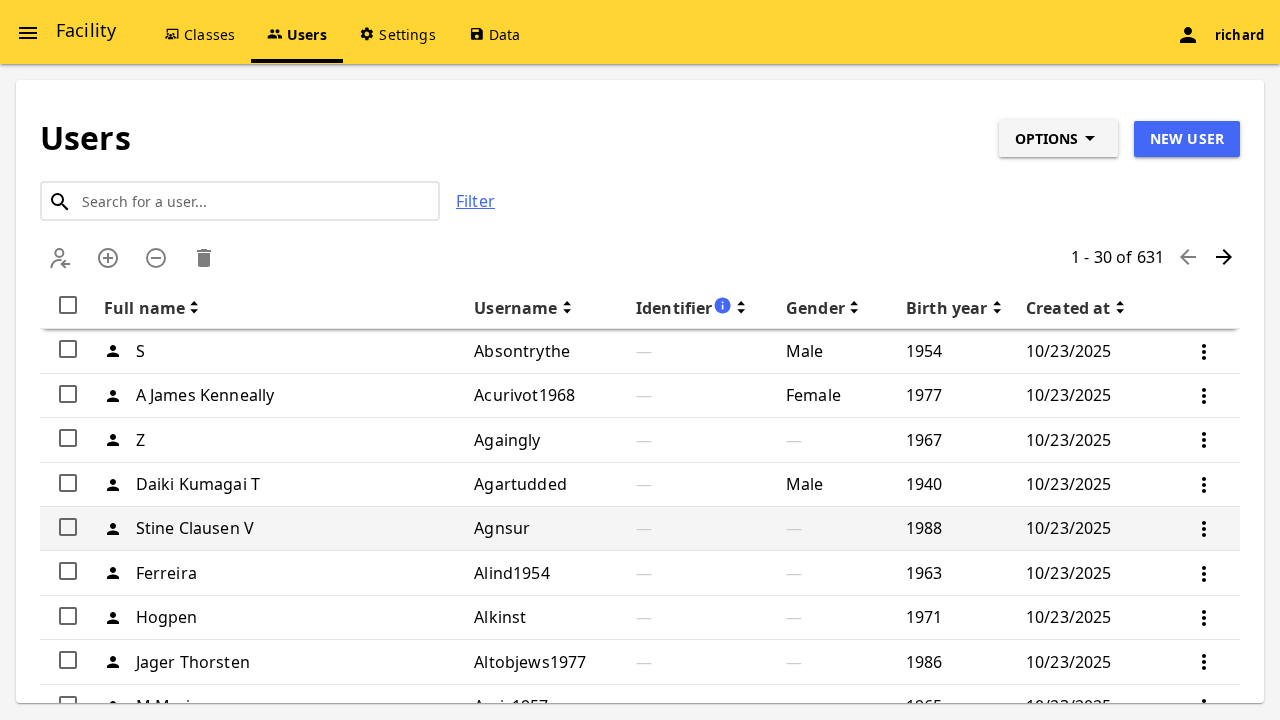
Task: Go to next page of users
Action: [x=1224, y=257]
